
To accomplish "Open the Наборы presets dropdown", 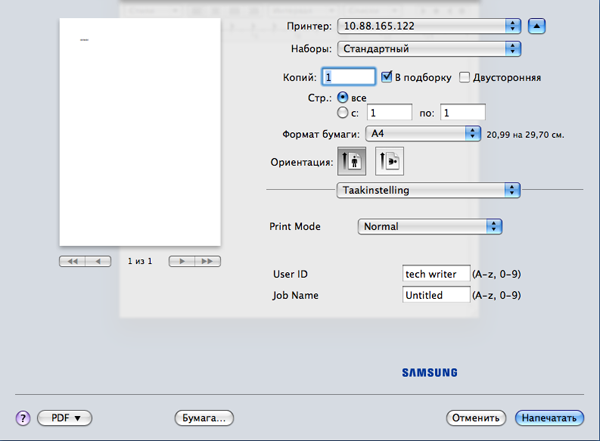I will [429, 49].
